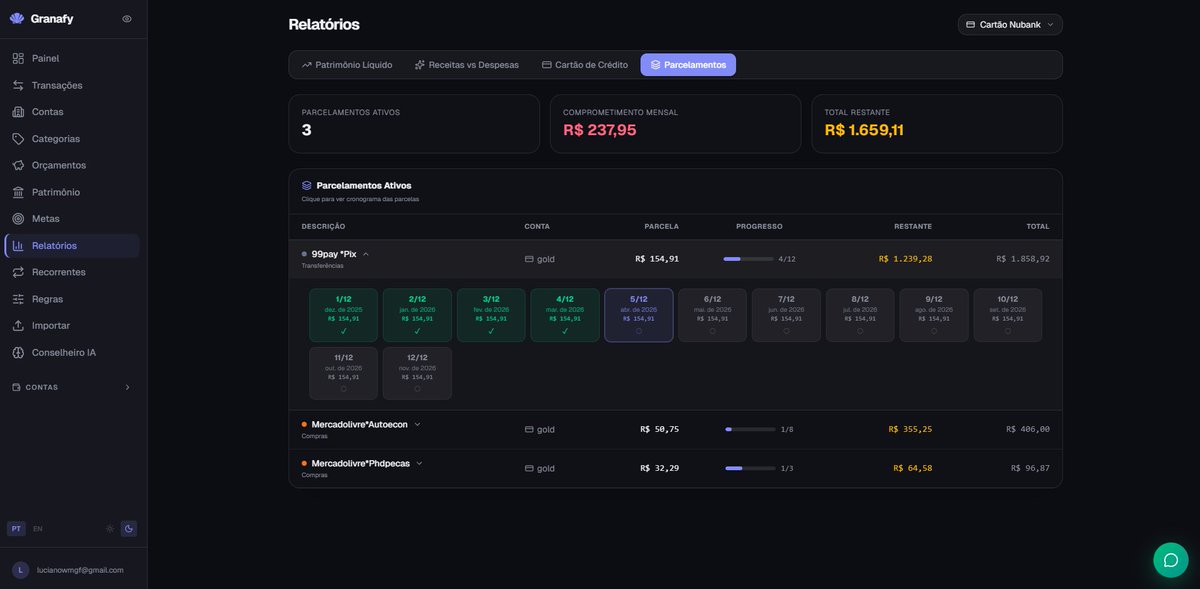The width and height of the screenshot is (1200, 589).
Task: Switch language to EN
Action: (38, 529)
